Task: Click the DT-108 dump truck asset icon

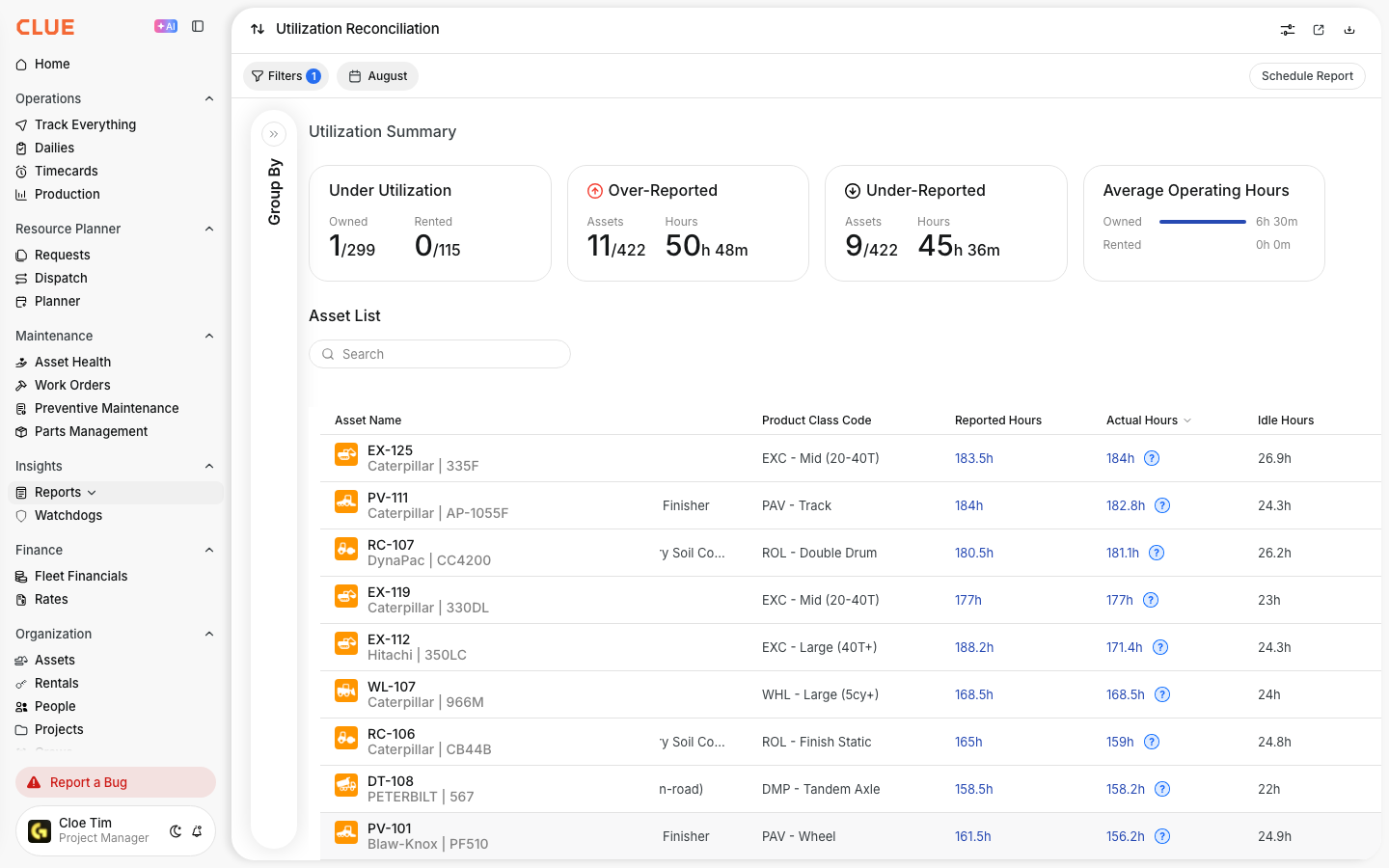Action: [x=346, y=785]
